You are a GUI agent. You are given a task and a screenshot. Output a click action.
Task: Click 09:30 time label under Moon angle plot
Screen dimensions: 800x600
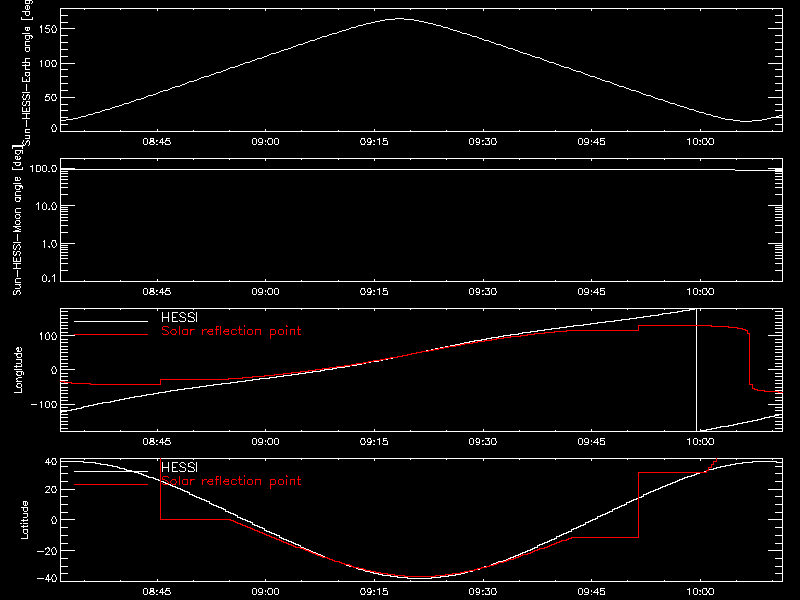(x=483, y=291)
